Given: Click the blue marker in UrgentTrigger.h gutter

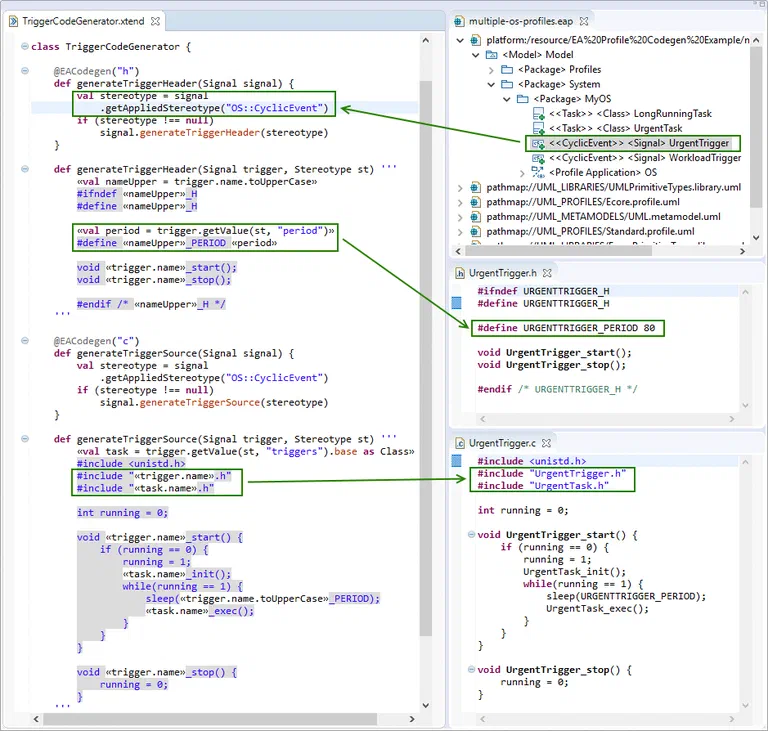Looking at the screenshot, I should pyautogui.click(x=456, y=303).
